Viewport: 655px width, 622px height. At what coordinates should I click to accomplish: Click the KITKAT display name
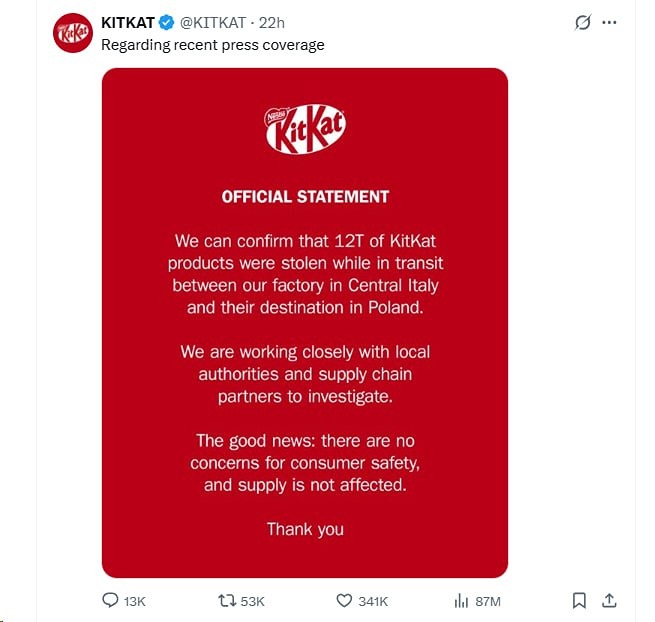(128, 22)
